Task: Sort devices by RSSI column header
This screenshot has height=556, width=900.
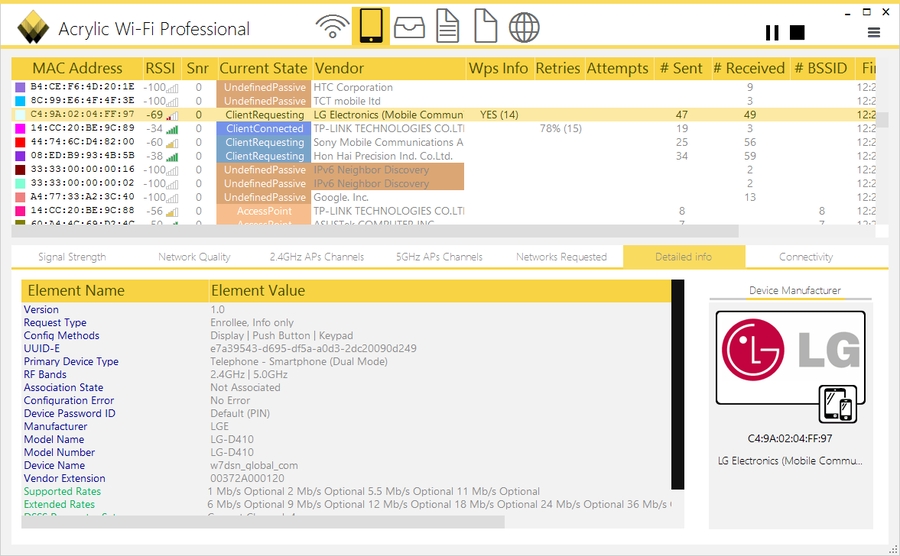Action: [160, 68]
